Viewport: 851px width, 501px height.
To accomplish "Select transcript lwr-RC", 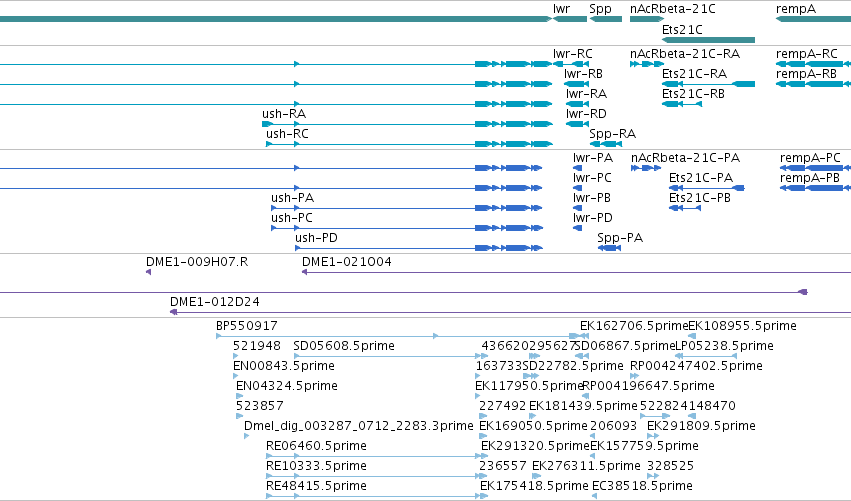I will [x=573, y=54].
